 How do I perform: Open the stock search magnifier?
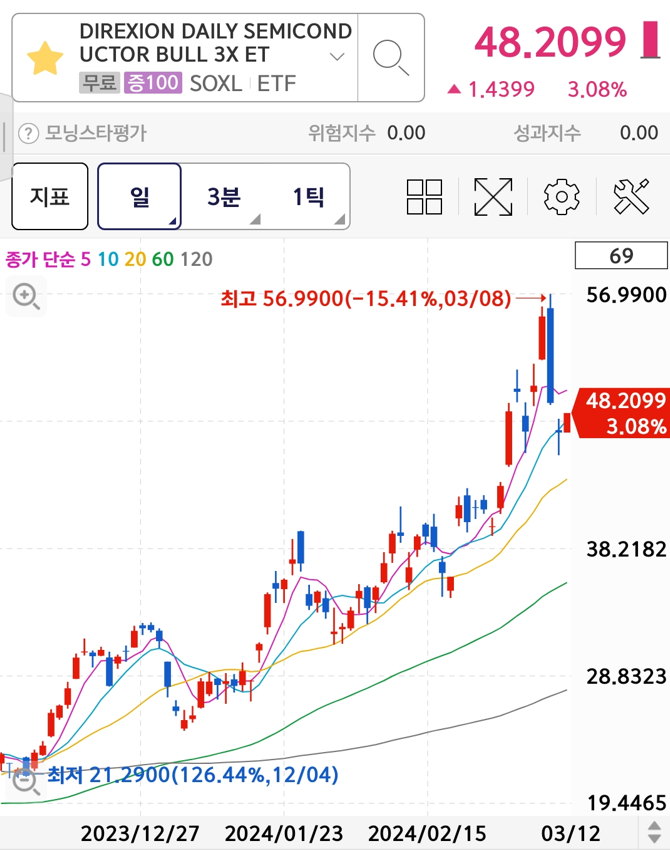point(390,57)
